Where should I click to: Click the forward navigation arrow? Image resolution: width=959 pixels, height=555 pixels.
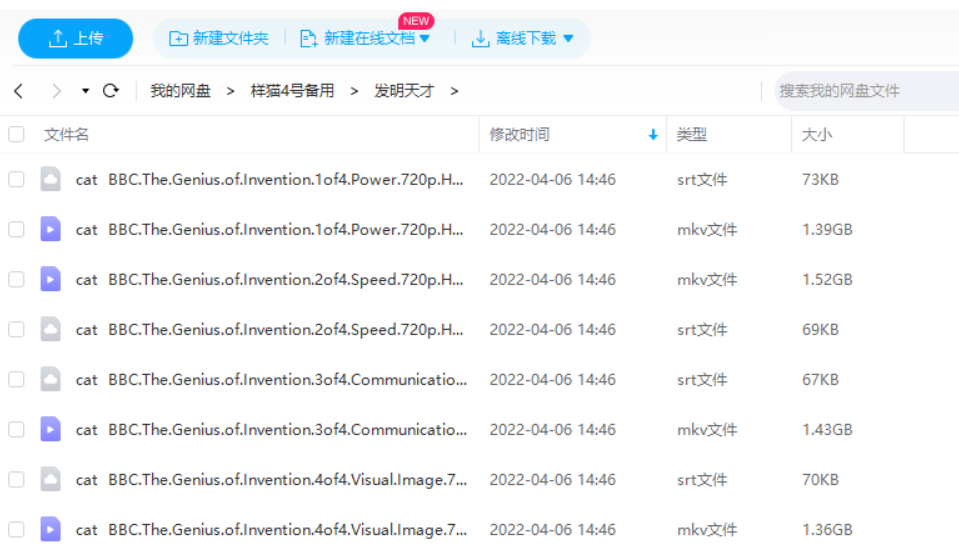tap(56, 91)
